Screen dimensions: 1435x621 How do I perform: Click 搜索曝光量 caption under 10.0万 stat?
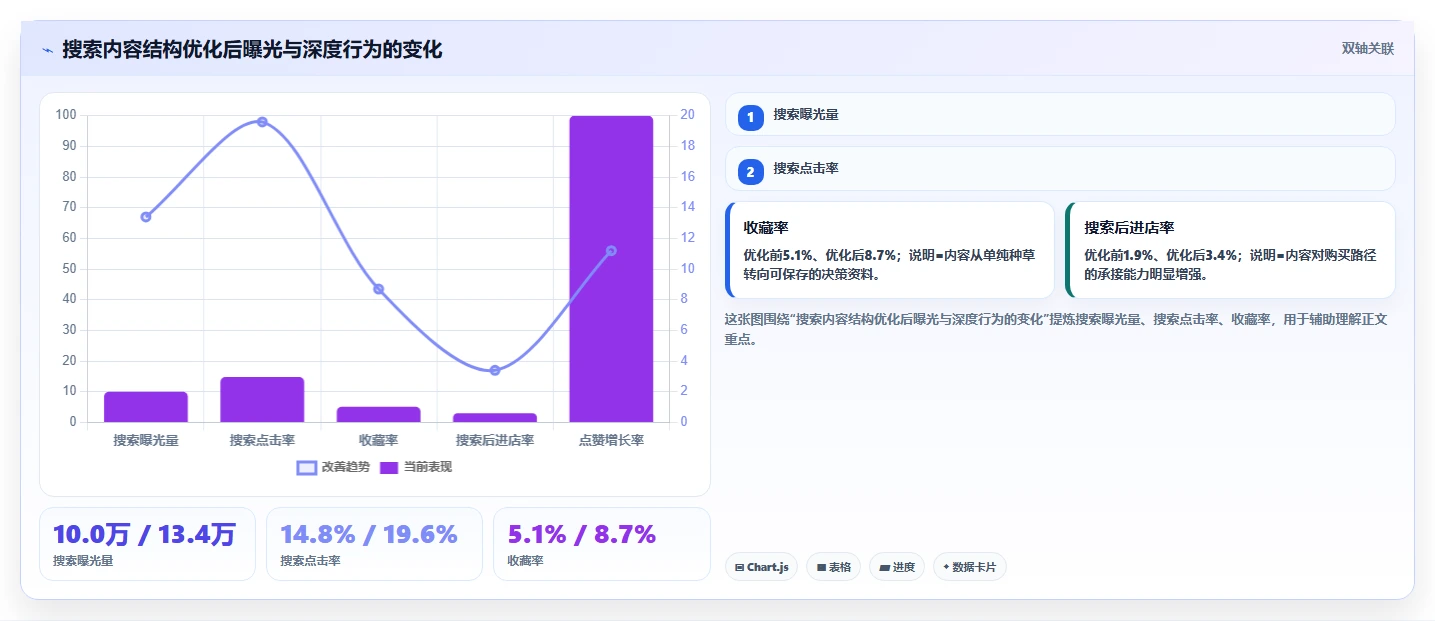pos(83,561)
